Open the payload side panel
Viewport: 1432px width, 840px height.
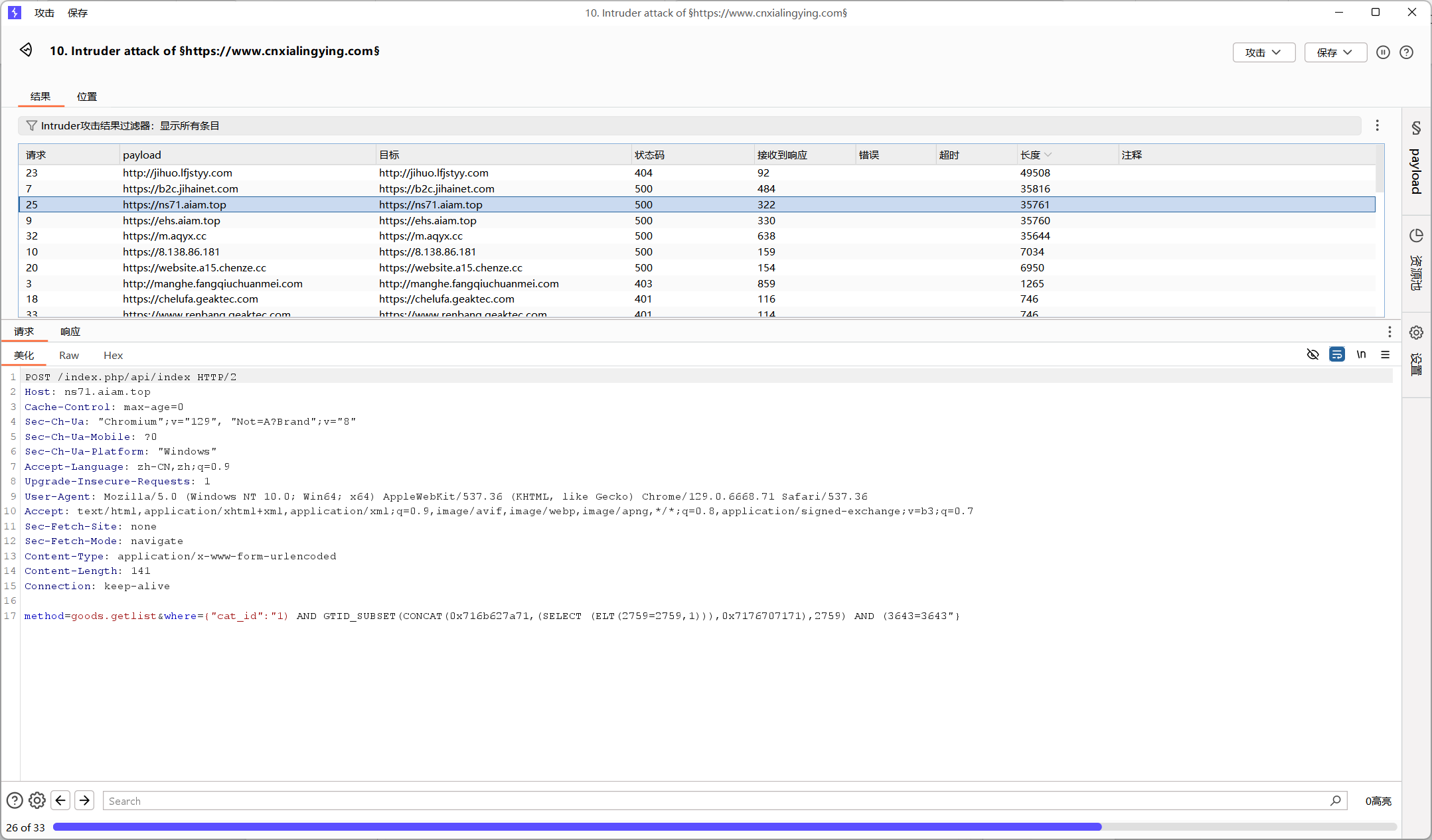[1416, 159]
